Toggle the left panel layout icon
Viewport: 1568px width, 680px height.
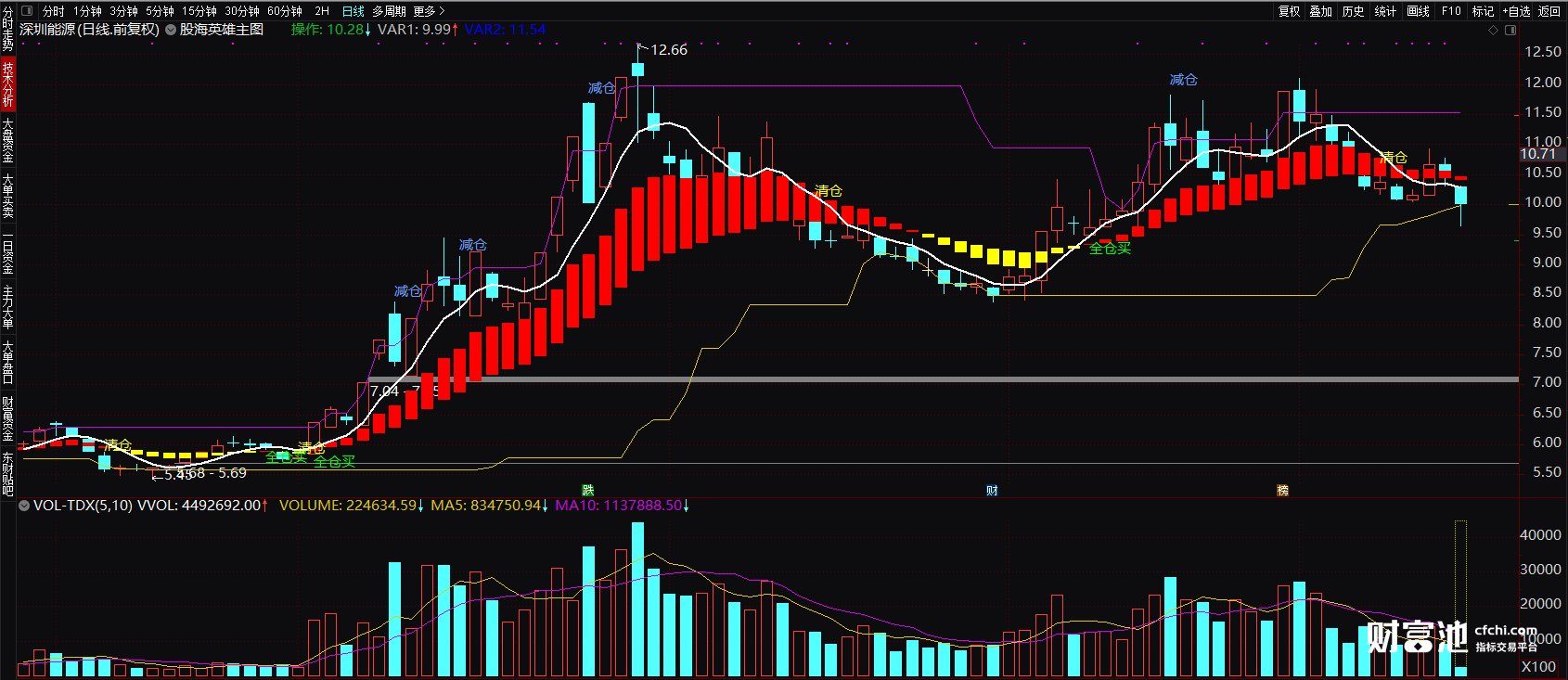[26, 11]
